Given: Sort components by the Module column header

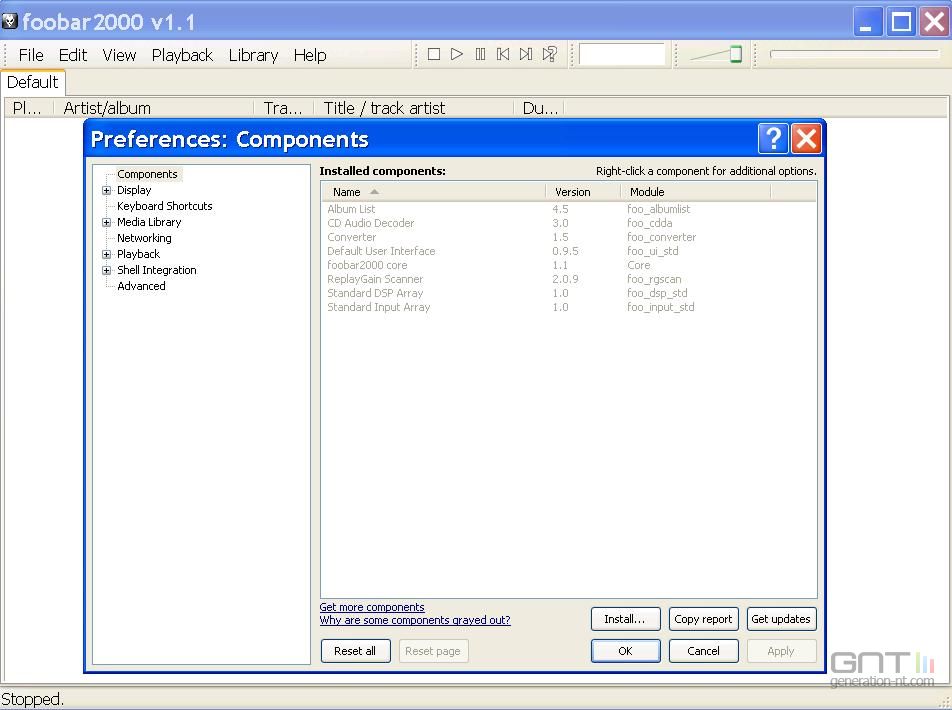Looking at the screenshot, I should [696, 192].
